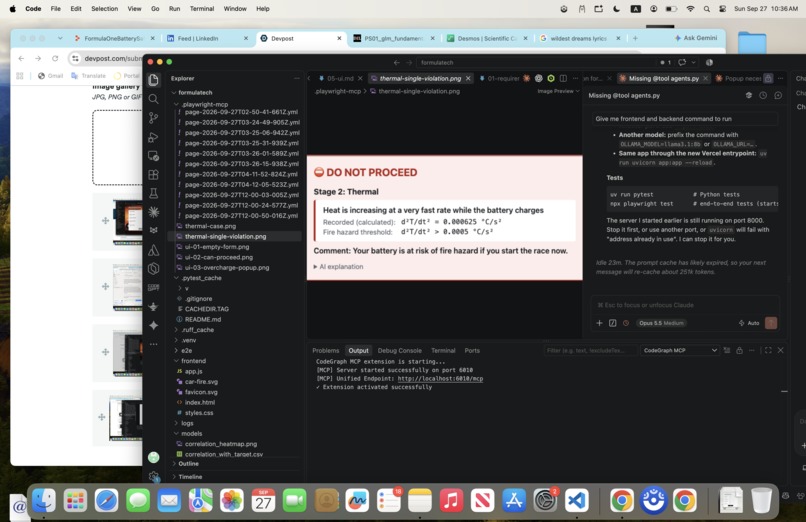Click the Spotlight search icon in menu bar
The width and height of the screenshot is (806, 522).
click(x=707, y=9)
